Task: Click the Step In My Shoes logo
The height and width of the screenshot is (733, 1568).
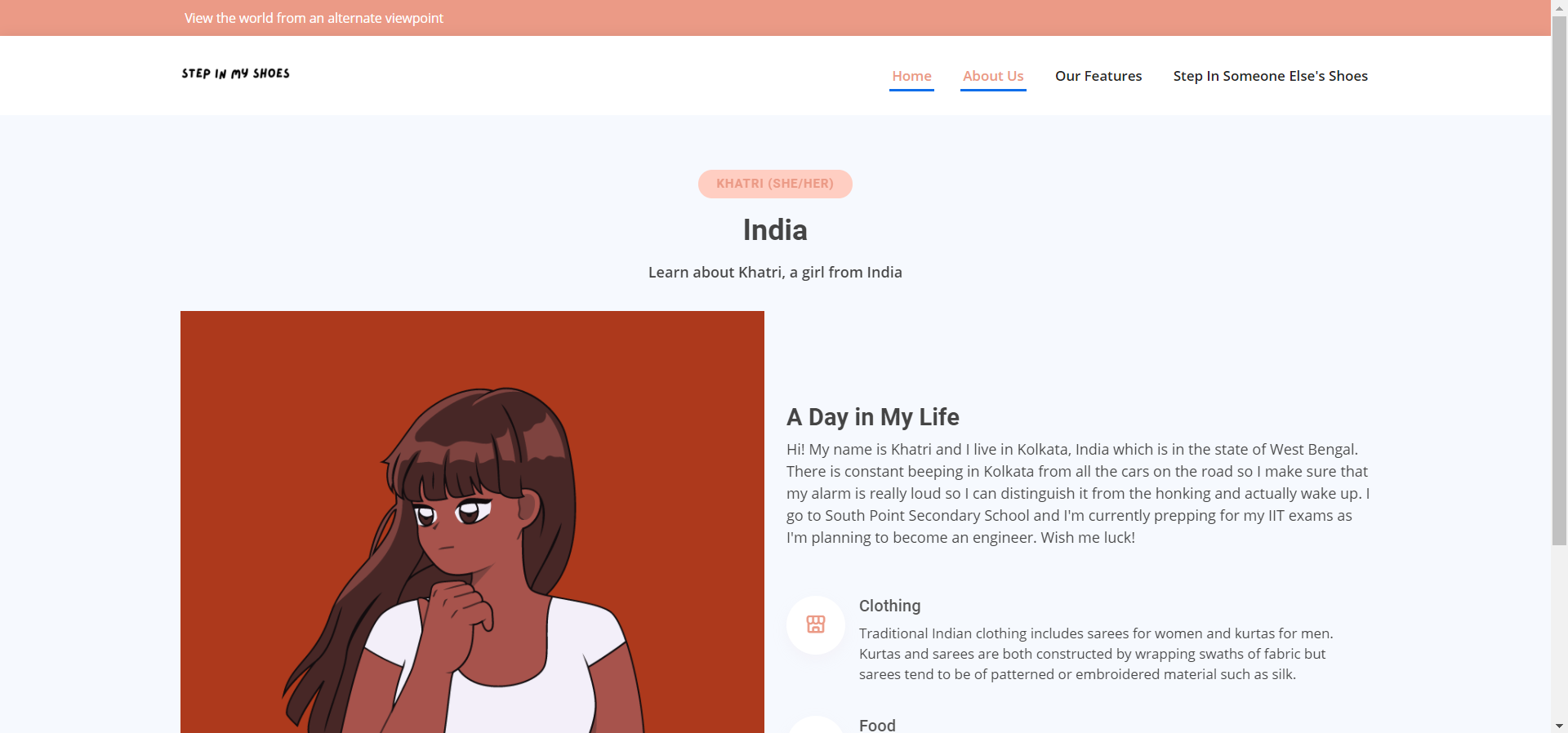Action: (x=235, y=73)
